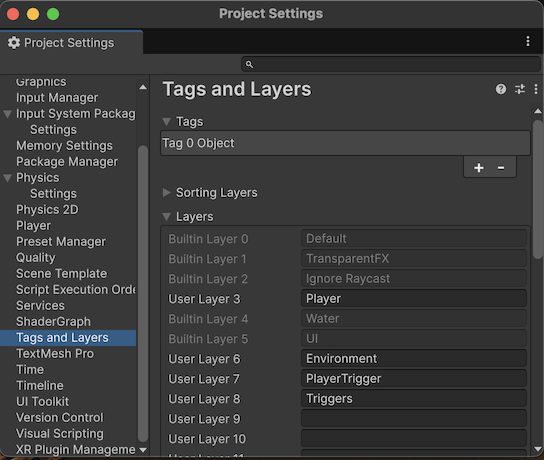The image size is (544, 460).
Task: Expand the Sorting Layers section
Action: pyautogui.click(x=167, y=193)
